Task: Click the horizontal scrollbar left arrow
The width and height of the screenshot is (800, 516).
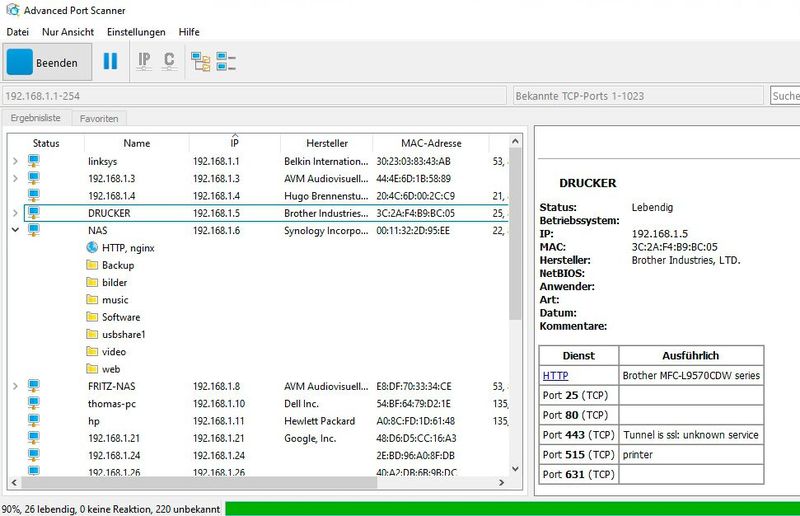Action: [14, 482]
